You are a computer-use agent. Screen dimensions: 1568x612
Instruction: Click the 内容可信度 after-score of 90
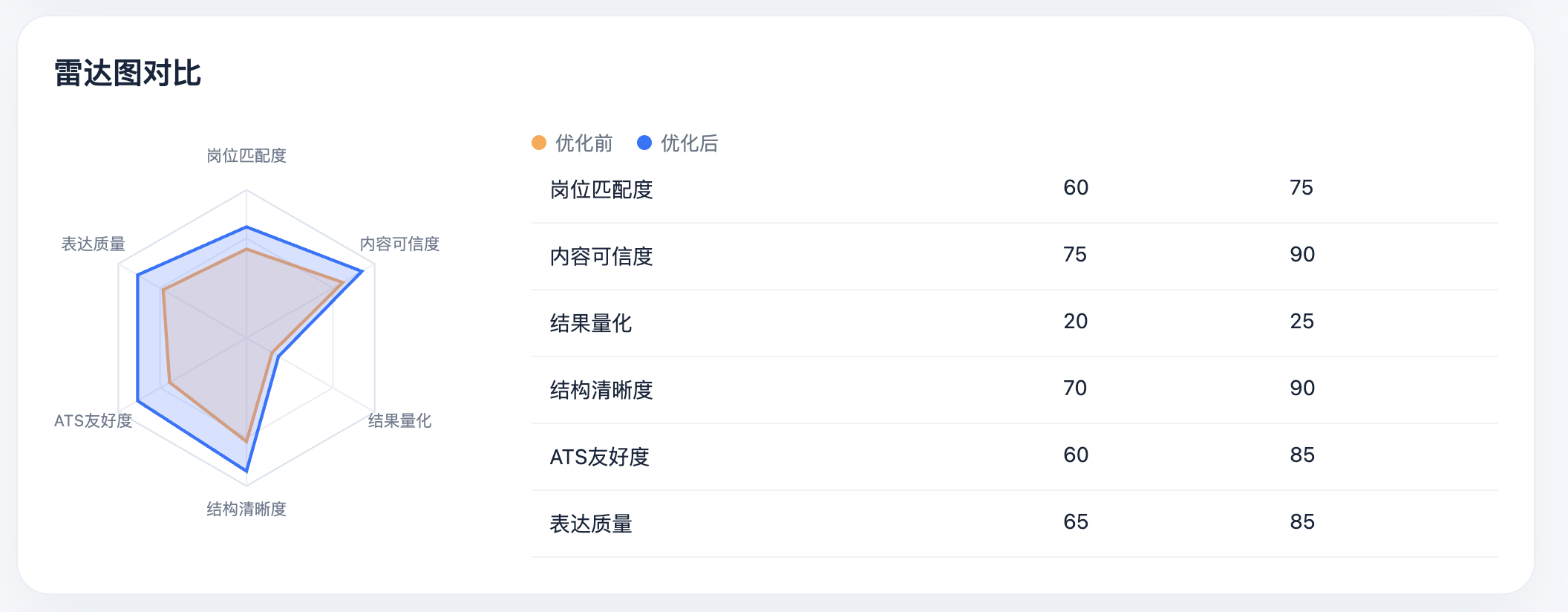pos(1302,255)
